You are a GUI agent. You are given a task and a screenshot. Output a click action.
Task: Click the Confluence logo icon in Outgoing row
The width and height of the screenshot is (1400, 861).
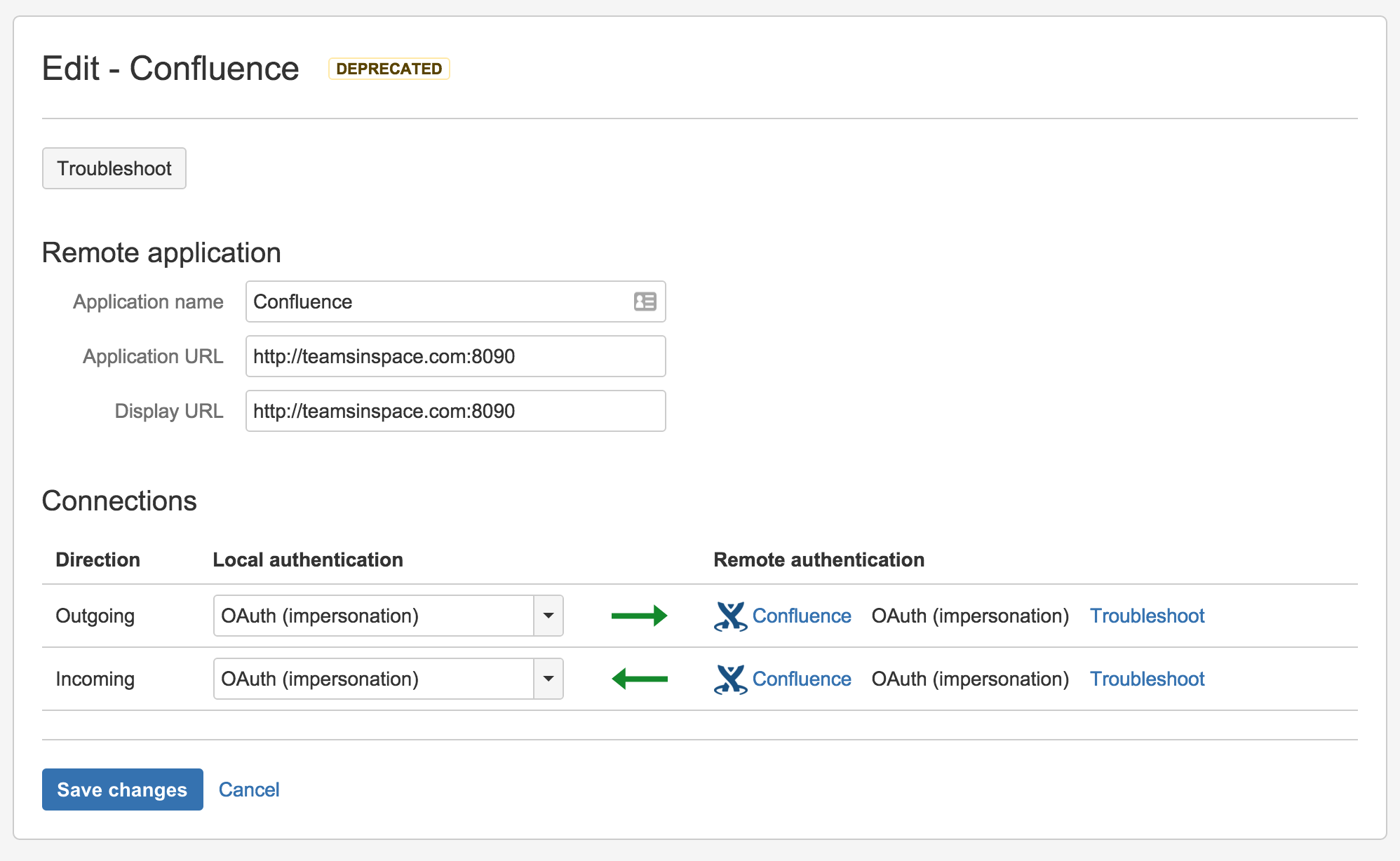730,616
